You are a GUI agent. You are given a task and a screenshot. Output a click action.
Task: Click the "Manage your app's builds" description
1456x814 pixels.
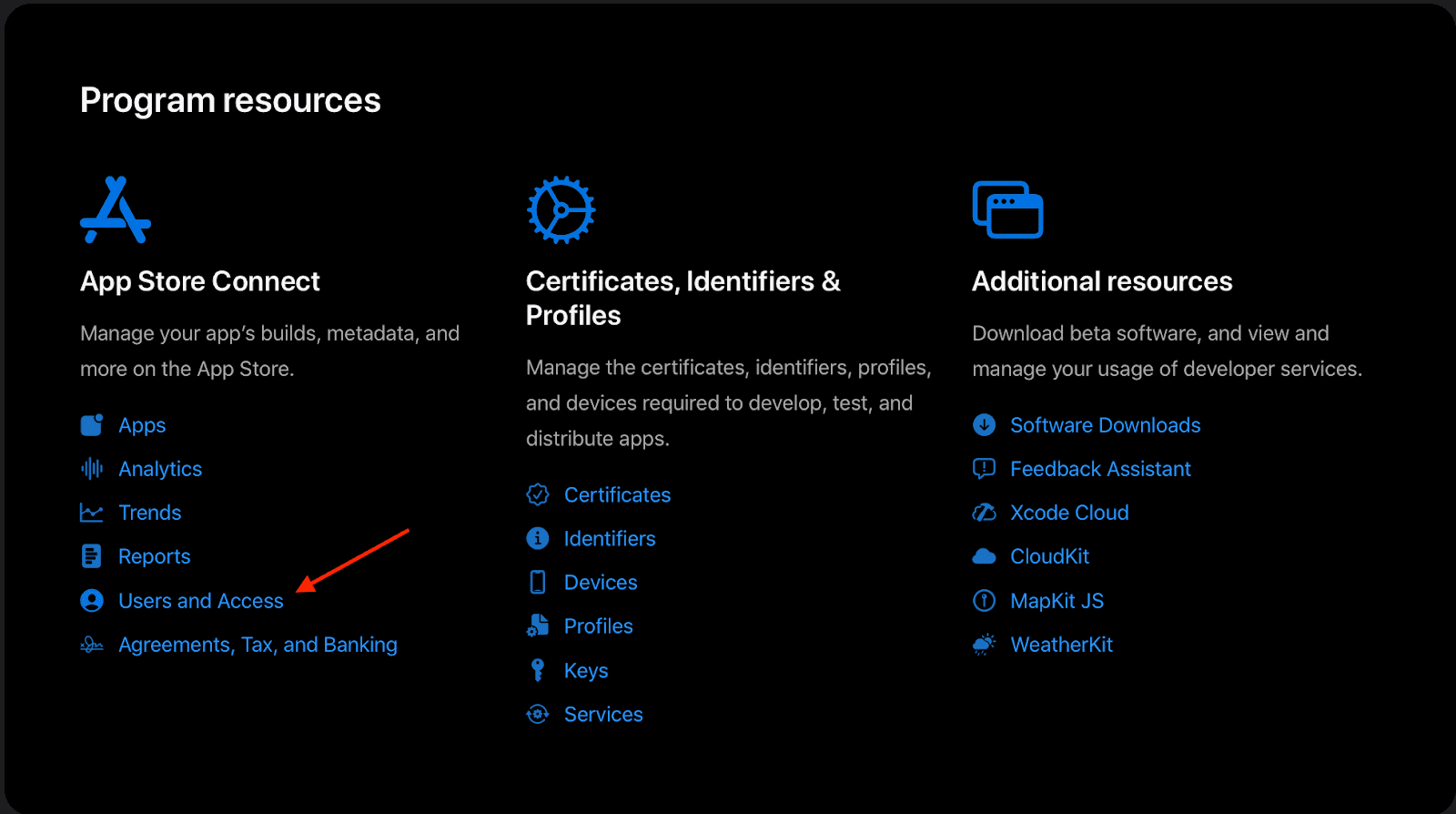(269, 351)
